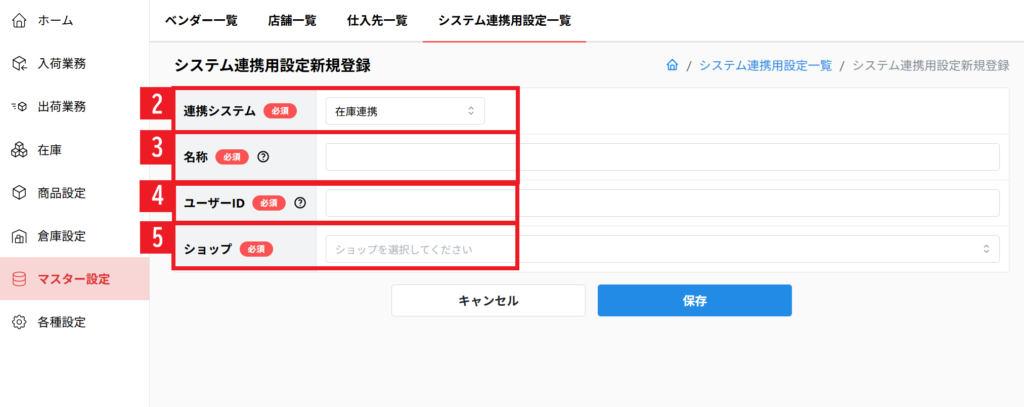1024x407 pixels.
Task: Open the 店舗一覧 tab
Action: pyautogui.click(x=291, y=20)
